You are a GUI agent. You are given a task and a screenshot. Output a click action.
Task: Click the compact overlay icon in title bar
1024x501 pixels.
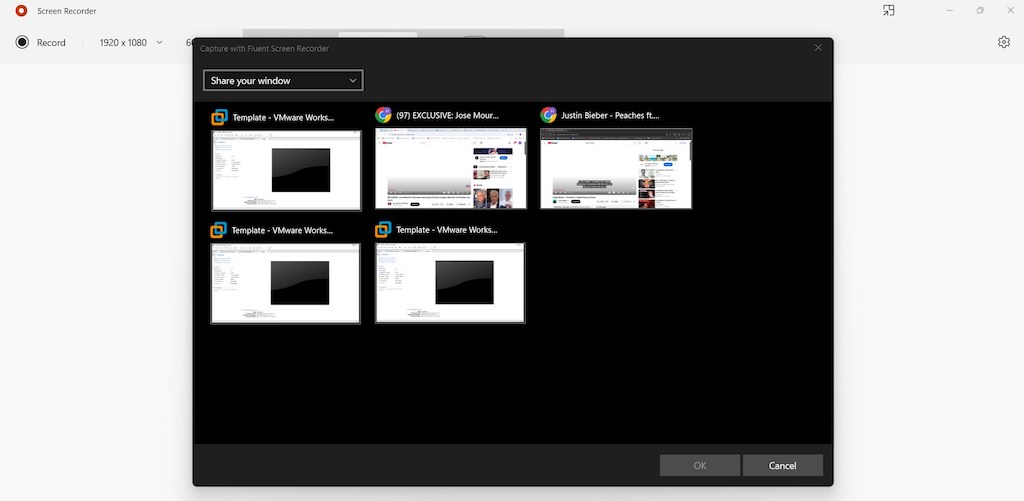888,11
